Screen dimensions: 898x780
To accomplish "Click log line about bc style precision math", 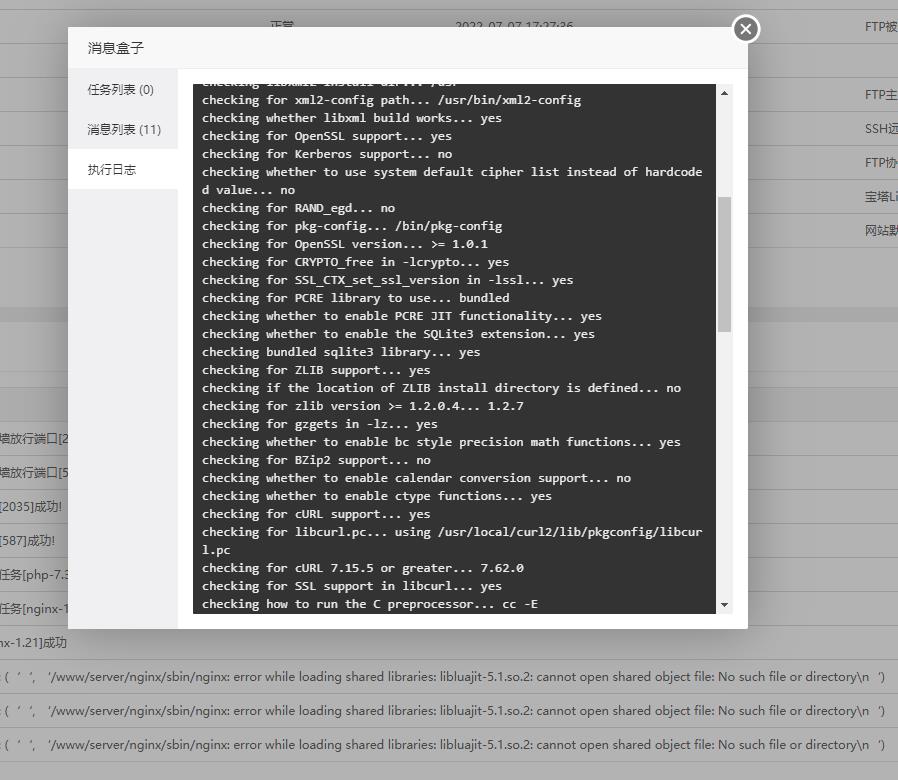I will [x=441, y=442].
